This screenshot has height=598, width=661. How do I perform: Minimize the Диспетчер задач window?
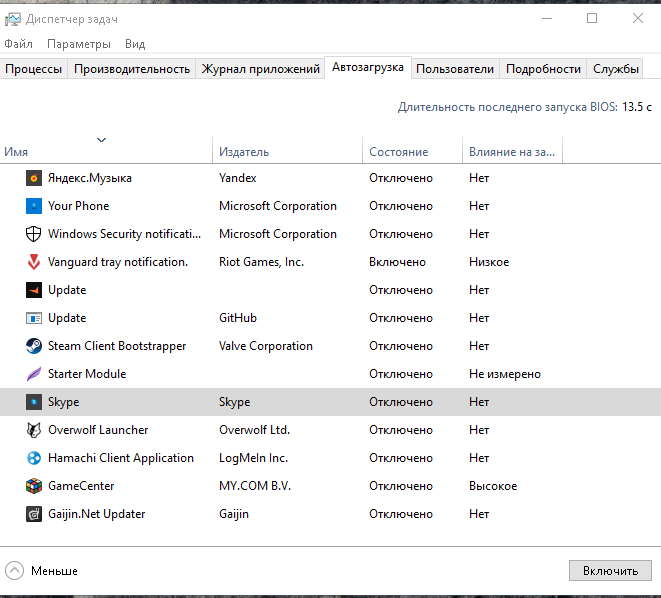pyautogui.click(x=547, y=18)
